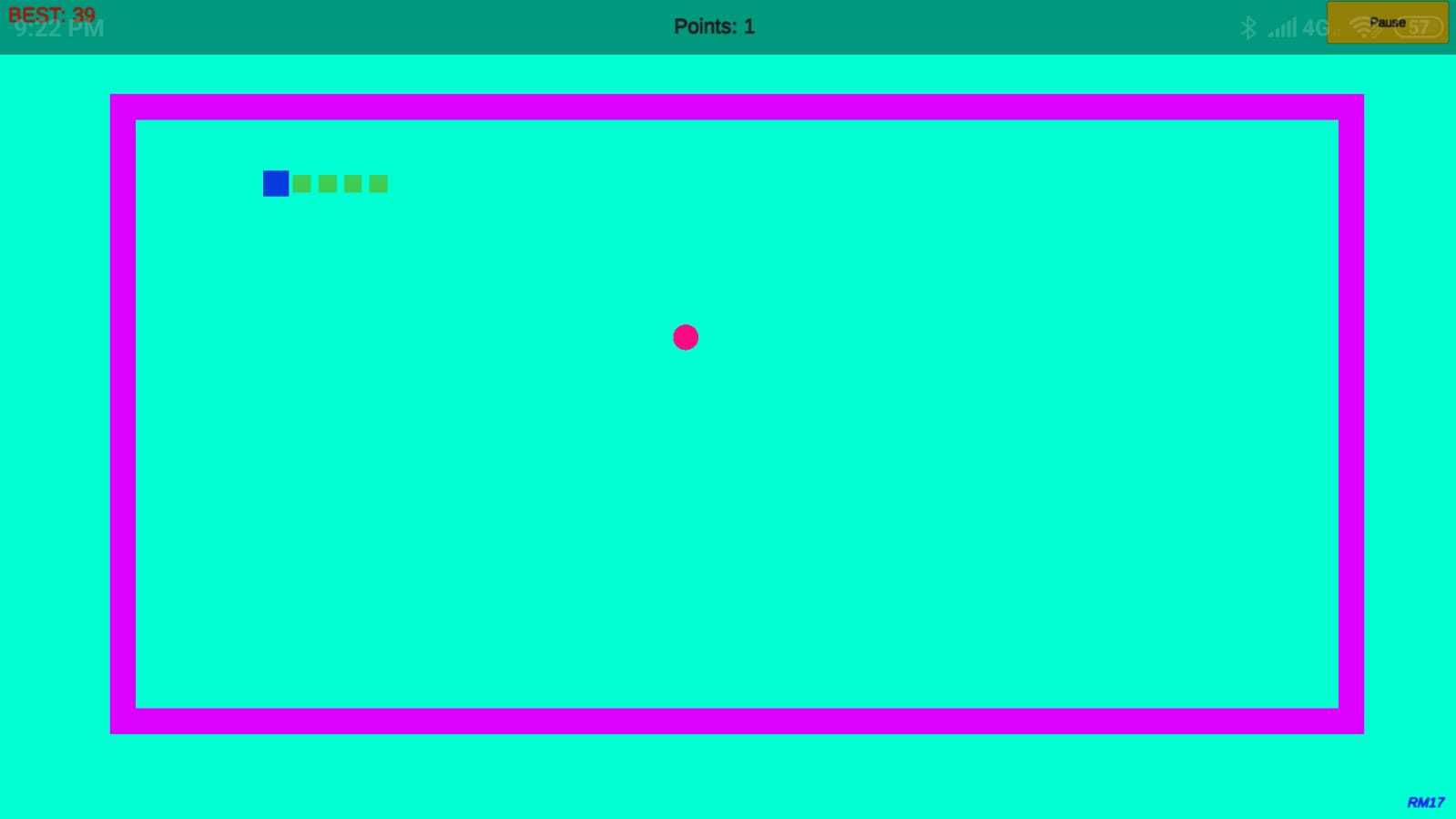1456x819 pixels.
Task: Click the 4G network label
Action: click(x=1315, y=28)
